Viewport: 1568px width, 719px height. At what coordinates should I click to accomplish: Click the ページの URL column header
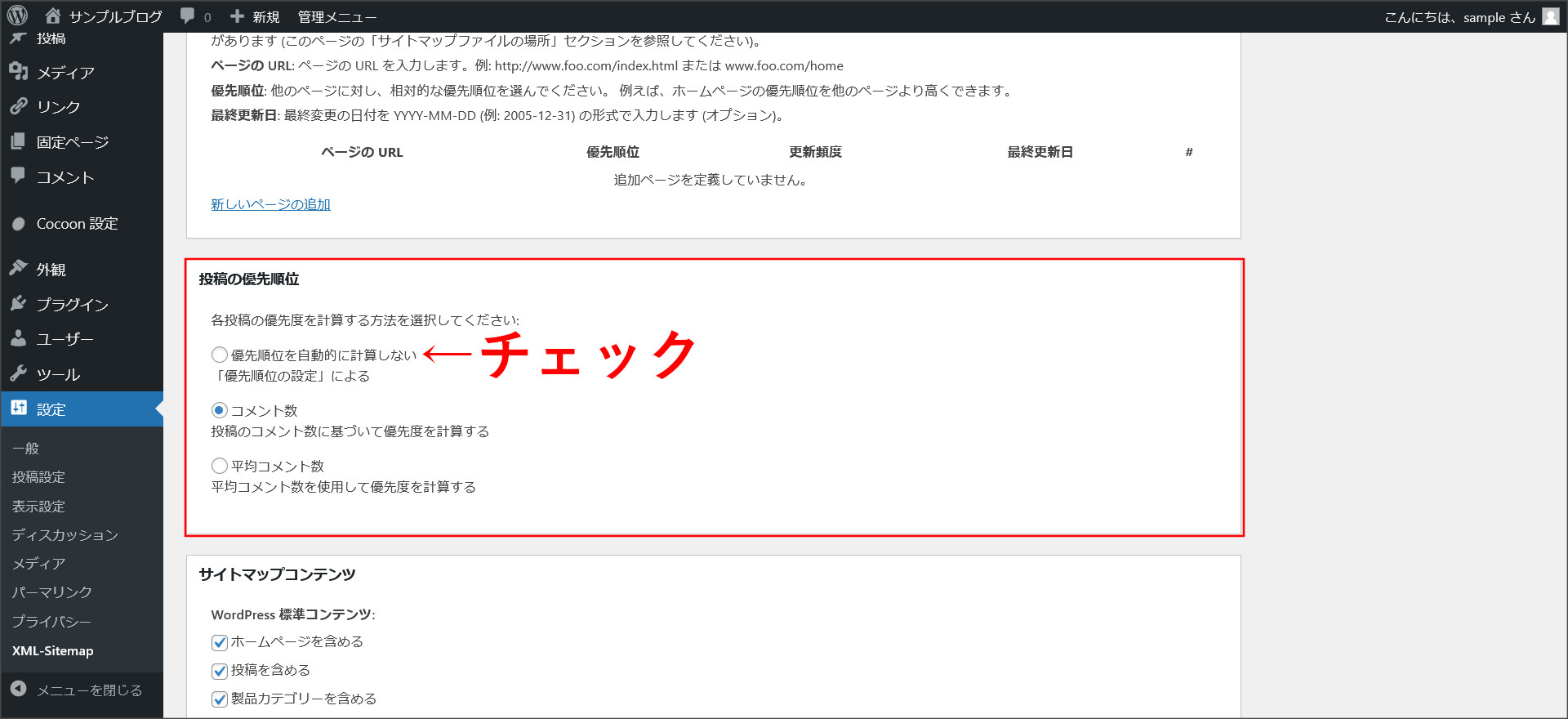click(x=362, y=152)
